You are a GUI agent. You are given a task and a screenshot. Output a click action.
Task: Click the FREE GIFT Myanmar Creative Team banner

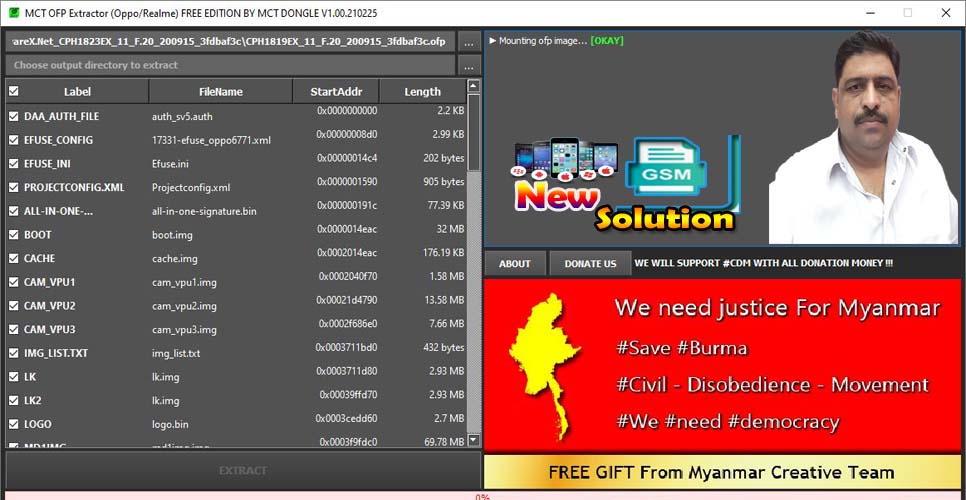coord(723,472)
